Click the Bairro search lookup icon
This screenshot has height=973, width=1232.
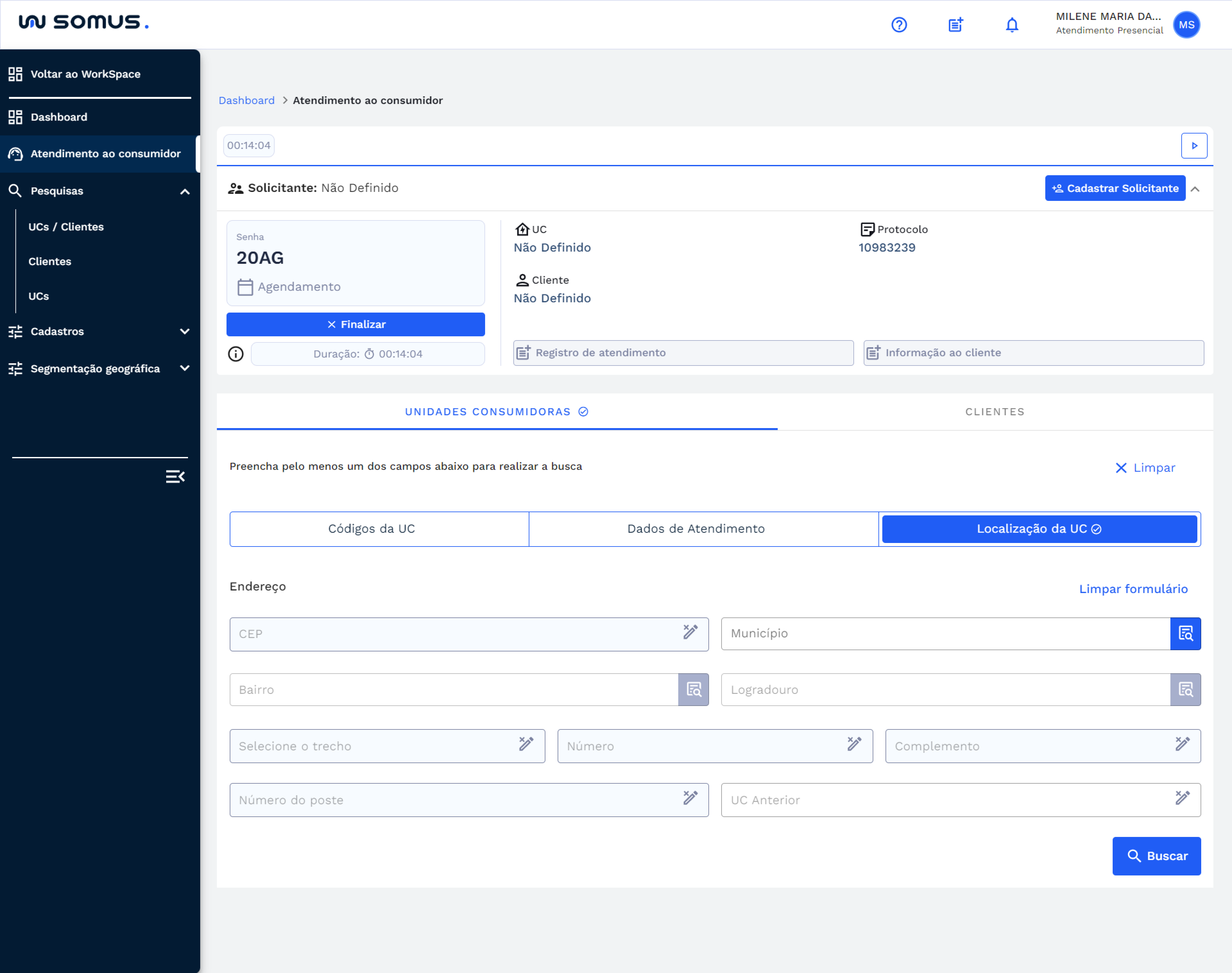(693, 690)
